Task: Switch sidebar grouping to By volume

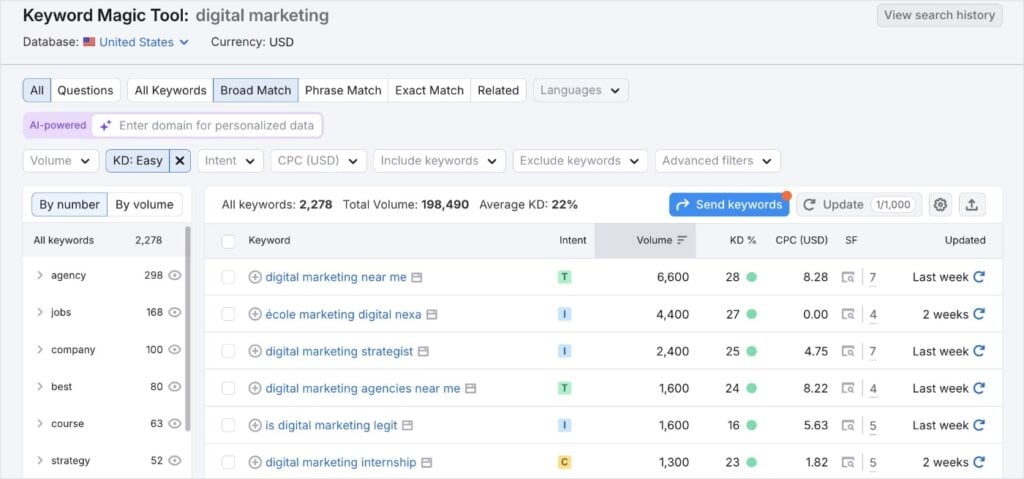Action: point(144,205)
